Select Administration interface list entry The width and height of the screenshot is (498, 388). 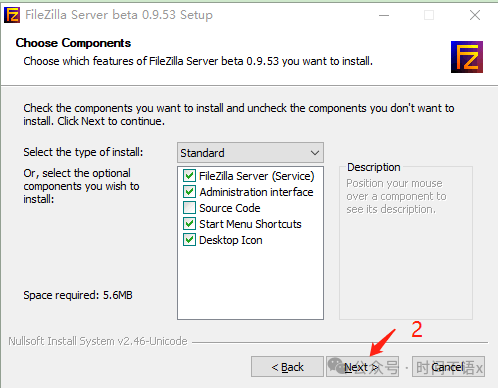click(256, 192)
